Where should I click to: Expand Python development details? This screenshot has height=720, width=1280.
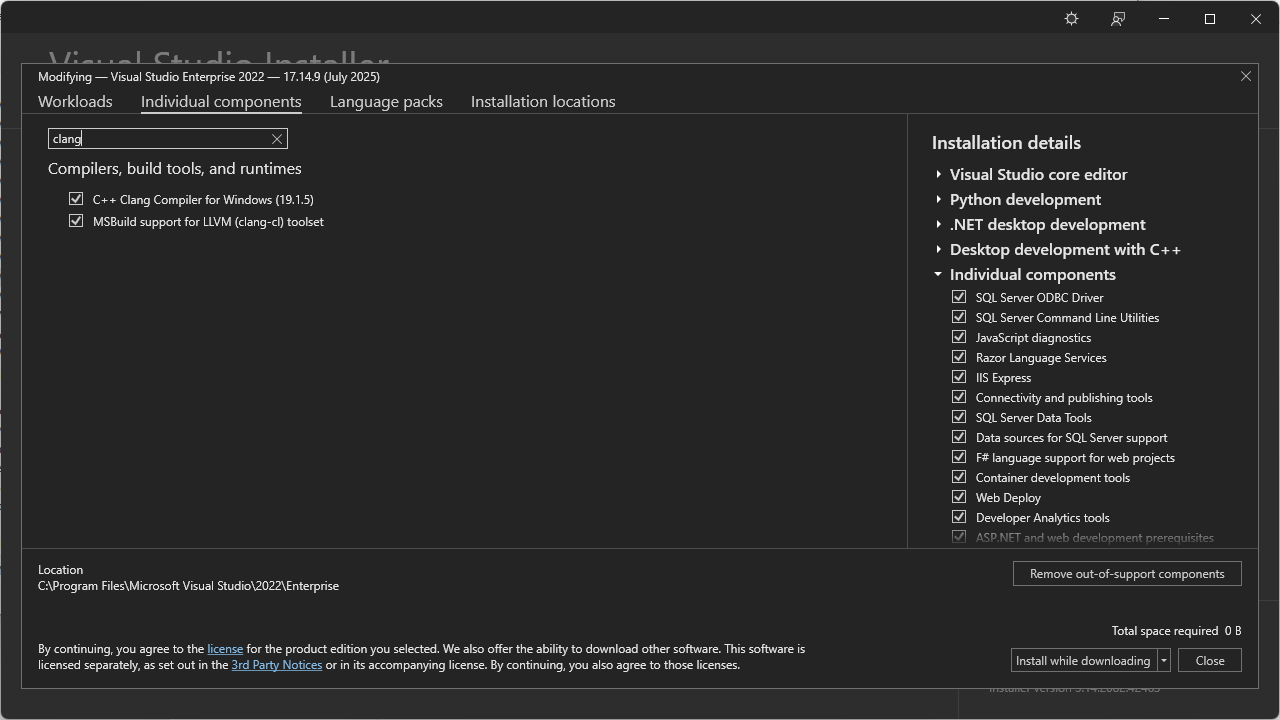938,199
